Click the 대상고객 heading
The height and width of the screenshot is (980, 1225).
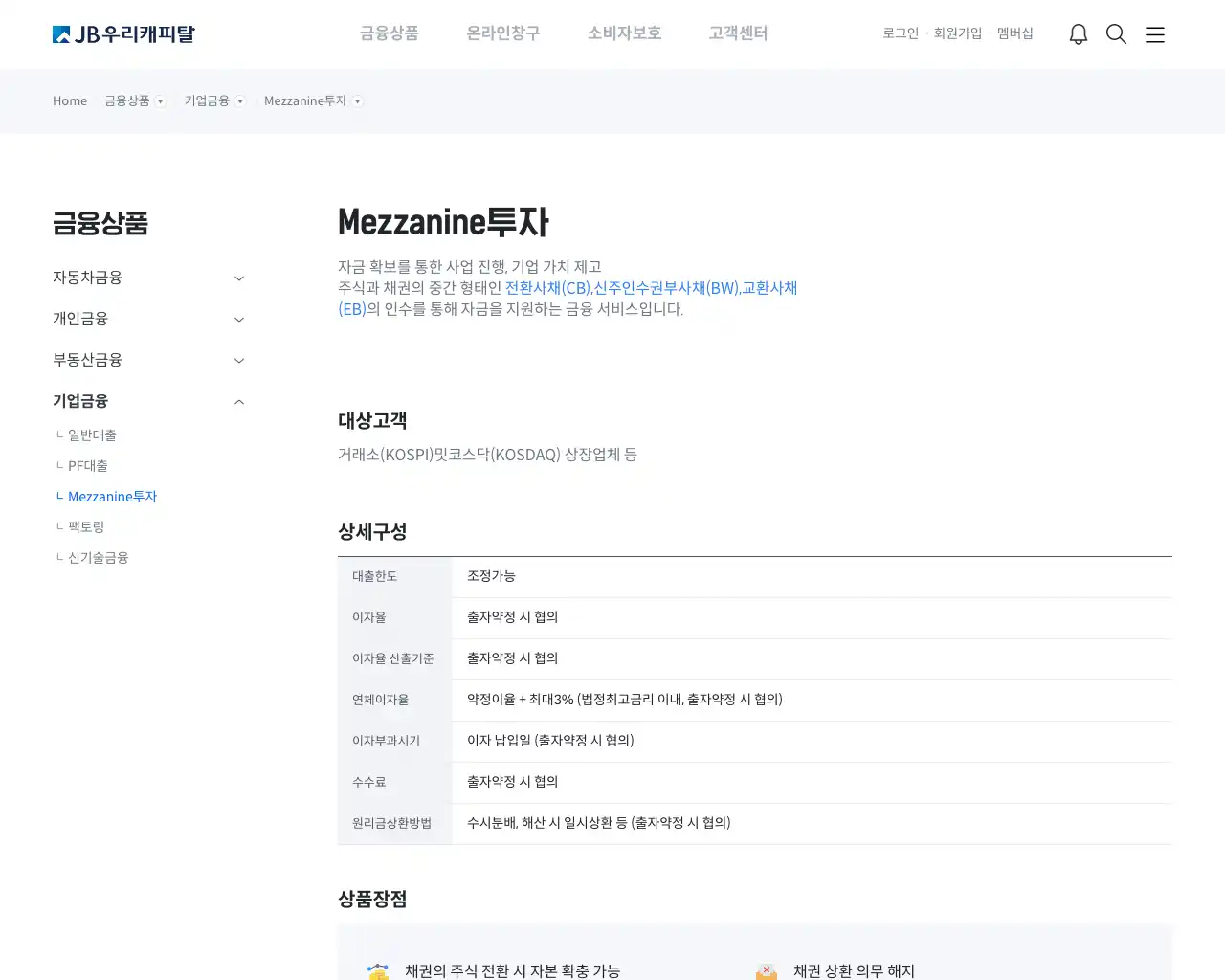coord(372,420)
